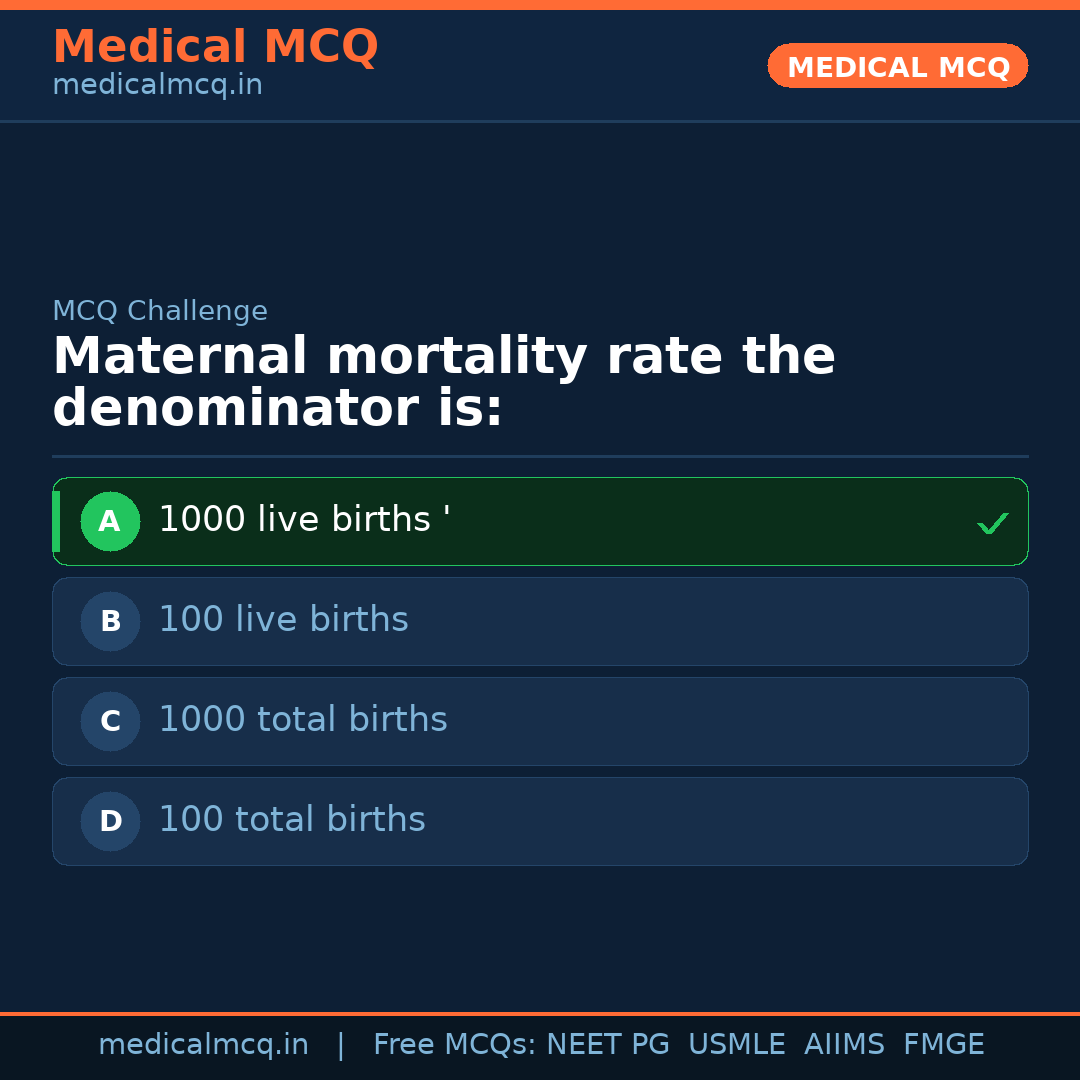1080x1080 pixels.
Task: Click the maternal mortality question heading
Action: (443, 383)
